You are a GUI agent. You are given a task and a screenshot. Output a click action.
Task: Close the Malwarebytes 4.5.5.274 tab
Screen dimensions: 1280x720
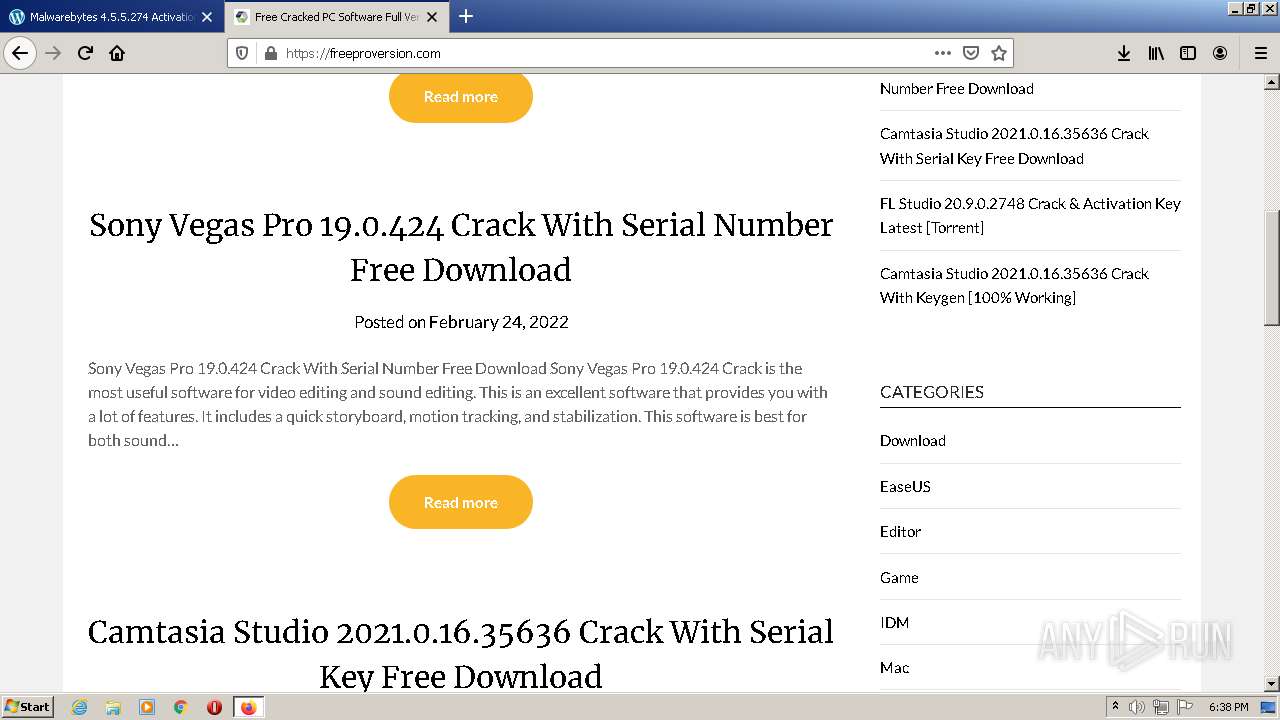pos(207,17)
